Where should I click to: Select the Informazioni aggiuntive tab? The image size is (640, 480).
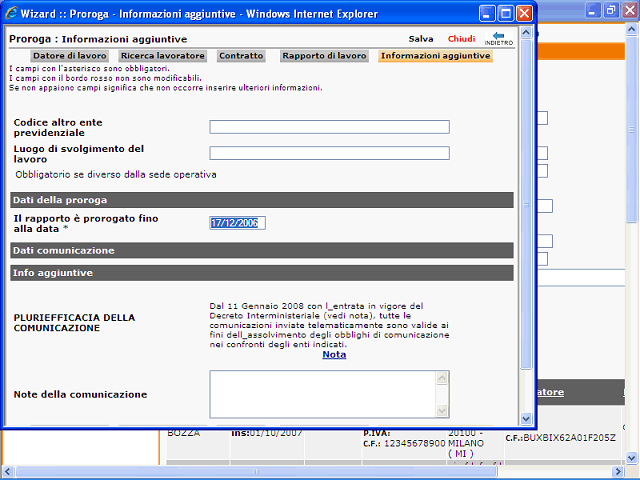435,56
